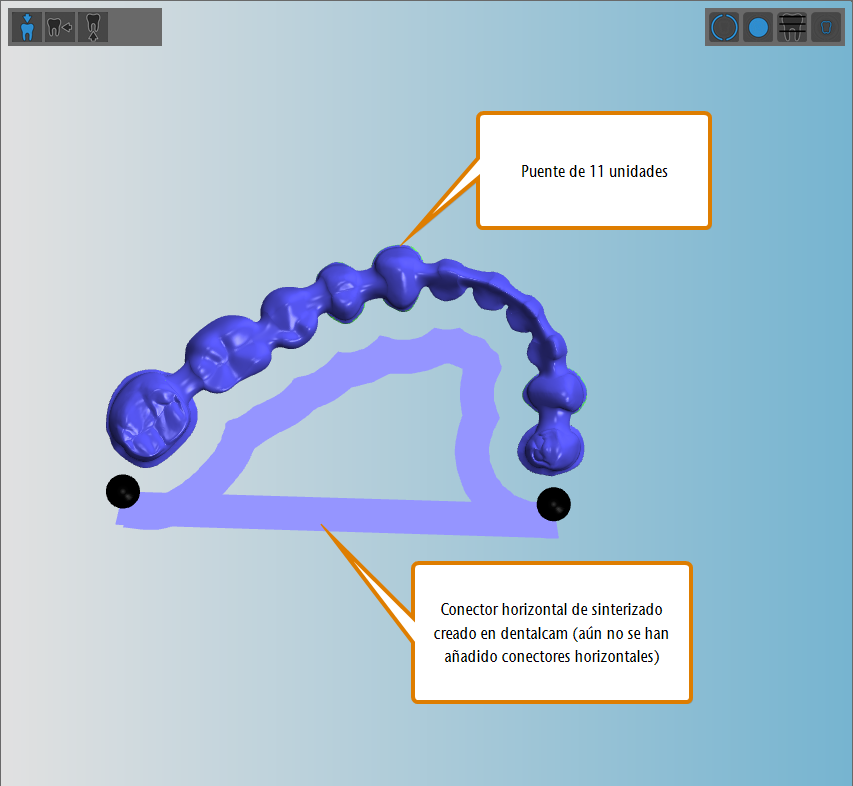Click the right black sphere control point
Image resolution: width=853 pixels, height=786 pixels.
554,504
